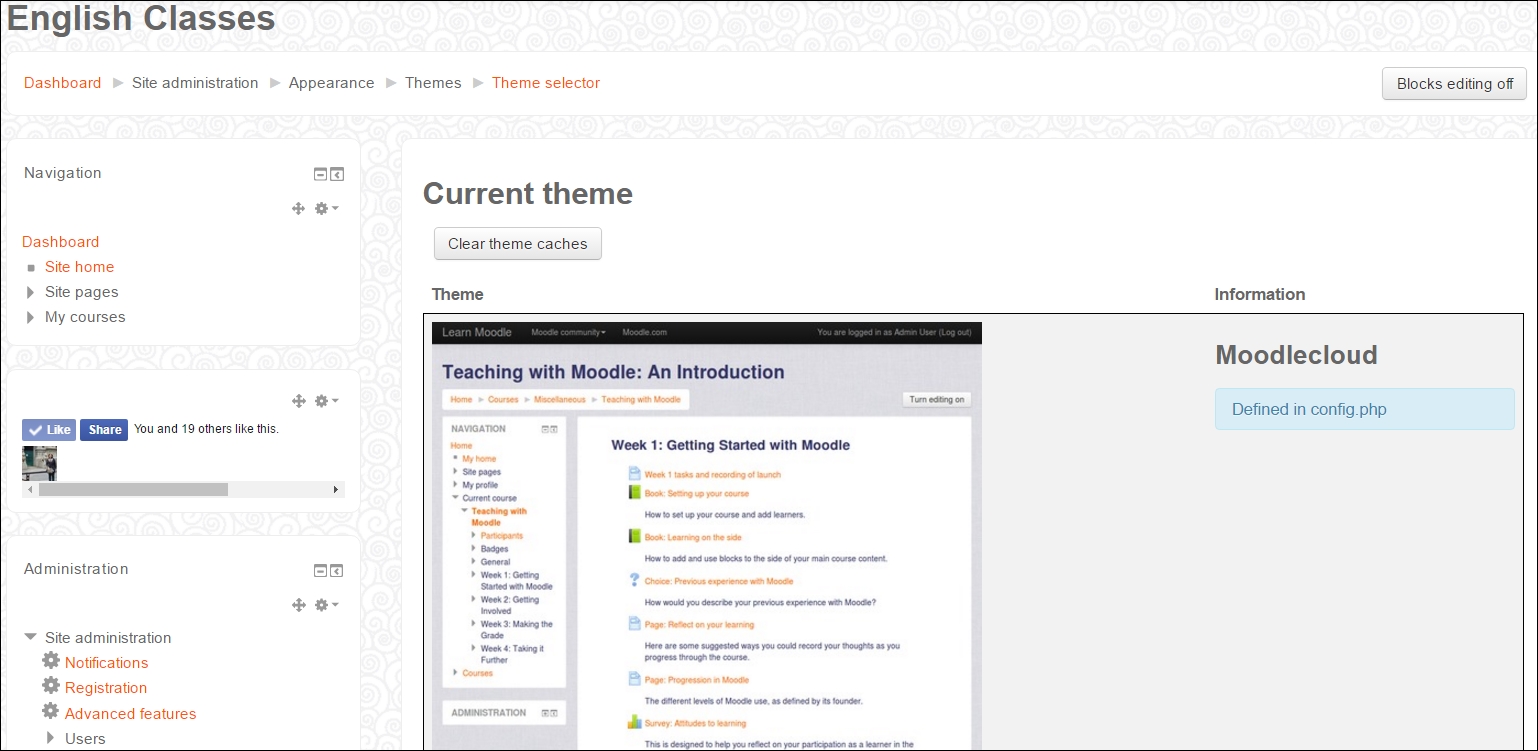Screen dimensions: 1538x751
Task: Click the Users tree label
Action: 85,739
